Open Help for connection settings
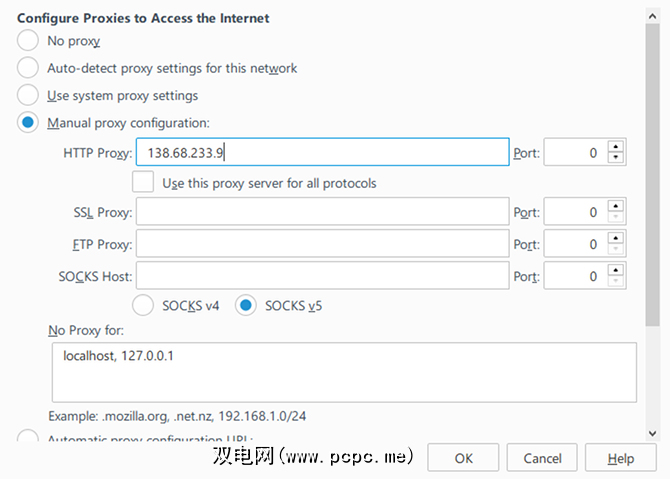670x479 pixels. pos(620,458)
